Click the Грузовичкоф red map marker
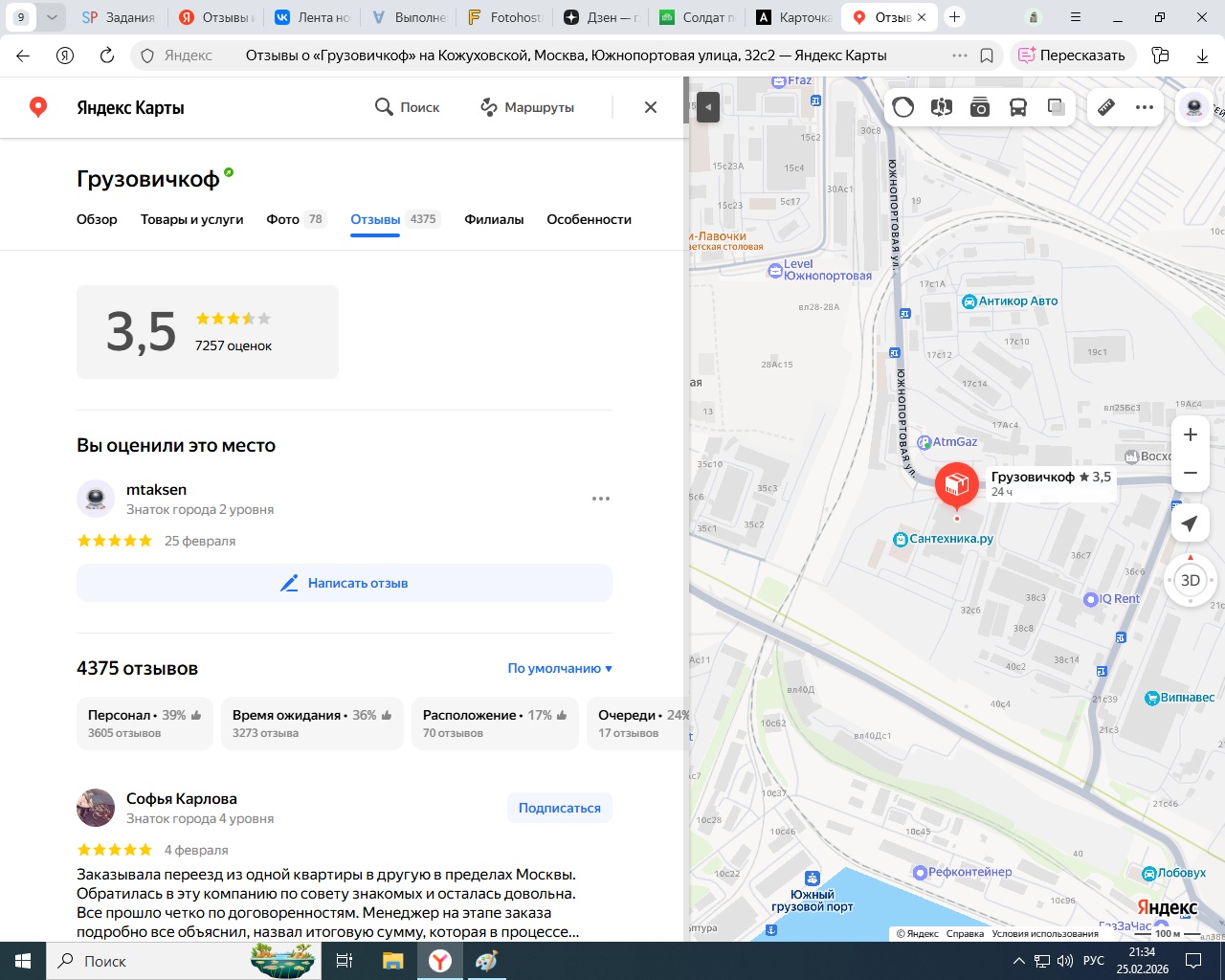The image size is (1225, 980). point(956,485)
